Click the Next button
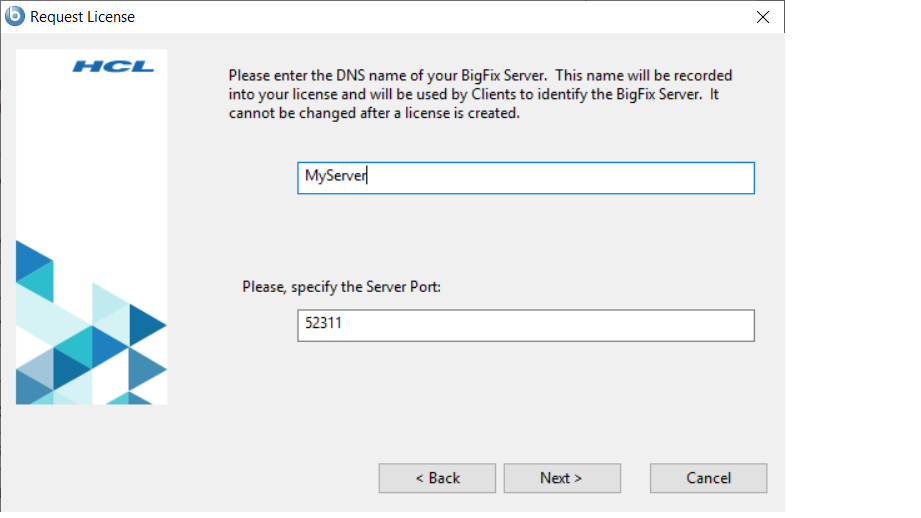The height and width of the screenshot is (518, 921). [x=562, y=478]
